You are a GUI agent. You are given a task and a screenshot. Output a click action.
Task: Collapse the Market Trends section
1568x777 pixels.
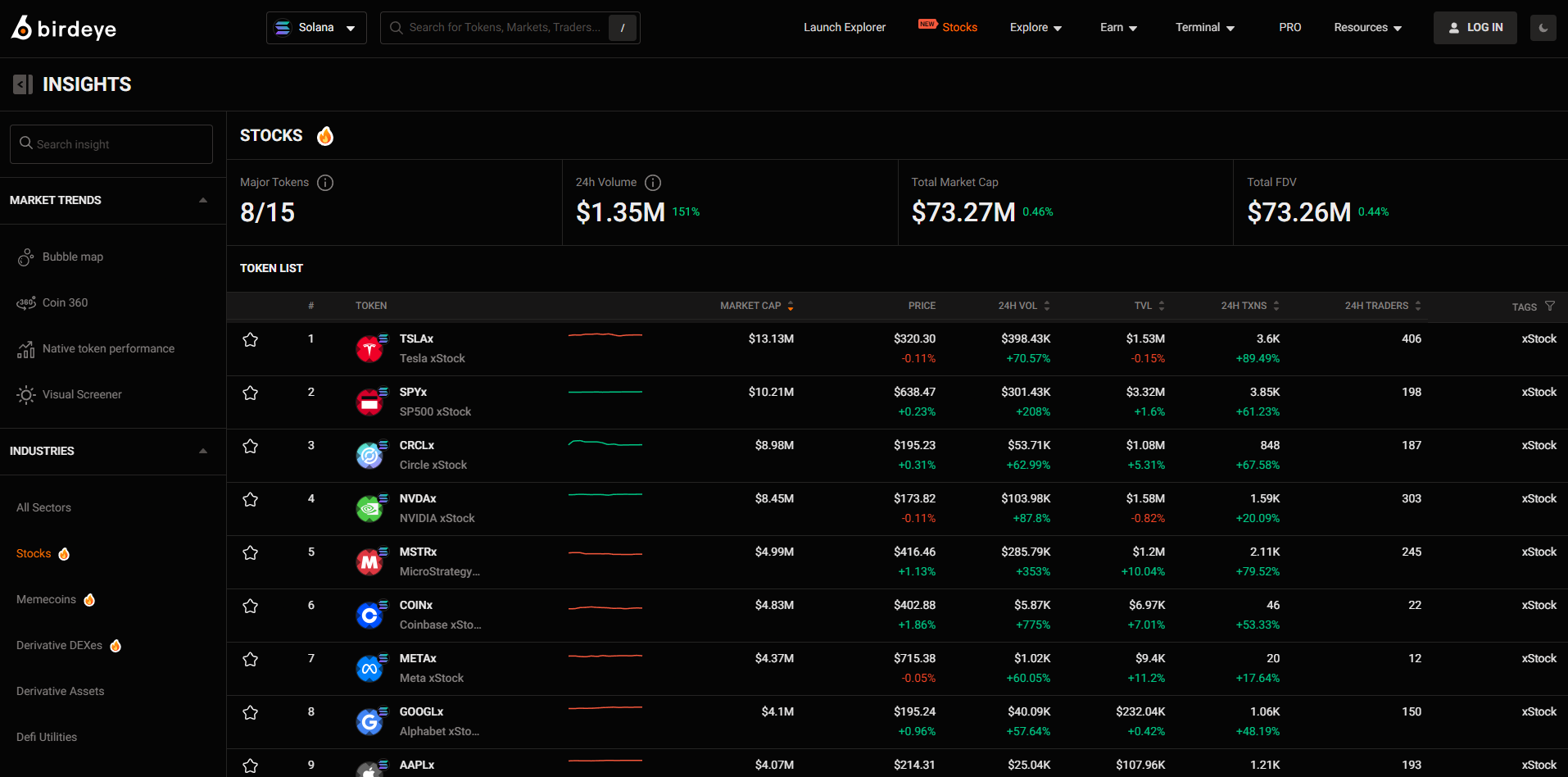(x=202, y=200)
